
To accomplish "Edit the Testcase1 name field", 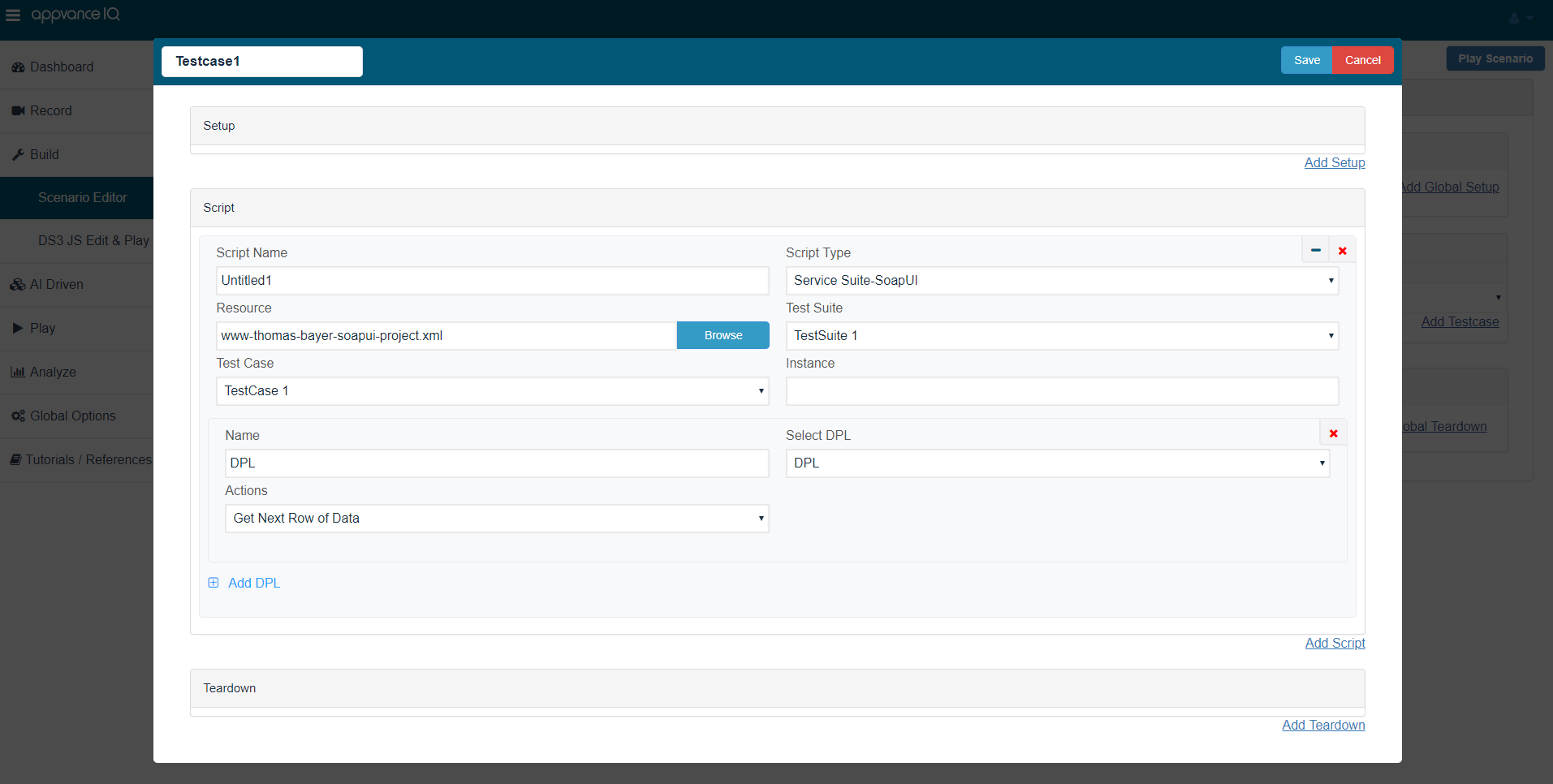I will click(261, 61).
